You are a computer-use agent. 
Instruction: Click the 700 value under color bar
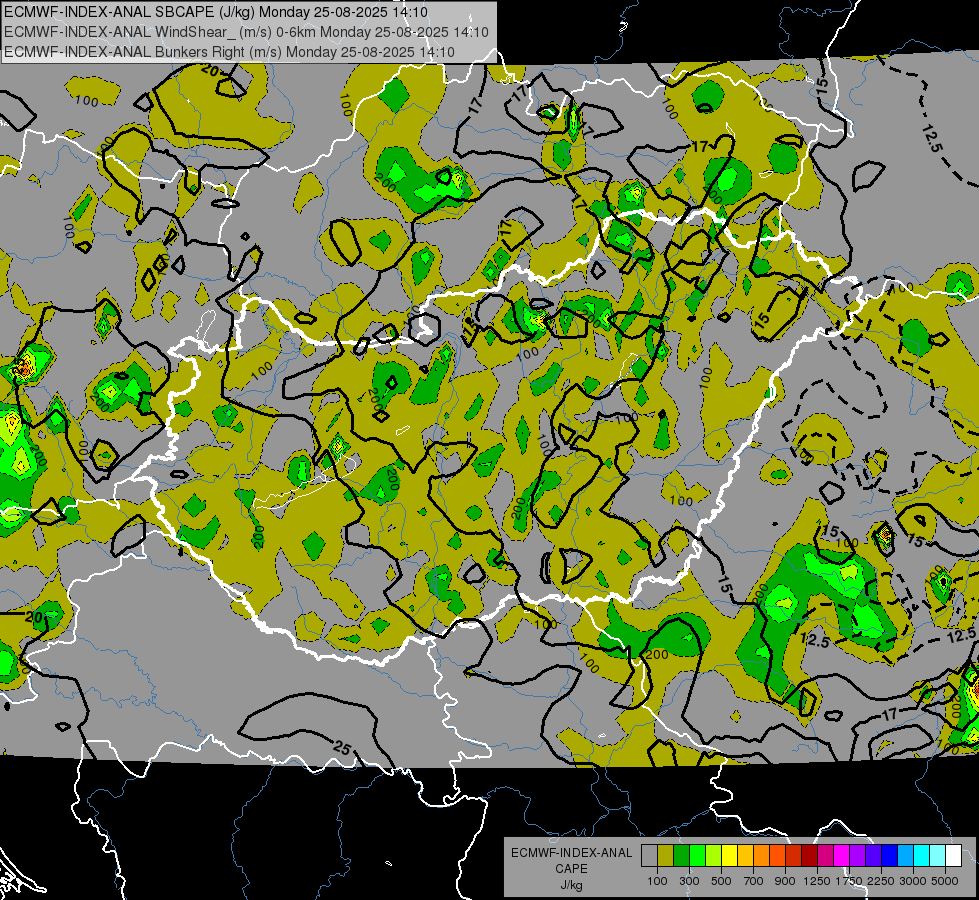pyautogui.click(x=754, y=881)
